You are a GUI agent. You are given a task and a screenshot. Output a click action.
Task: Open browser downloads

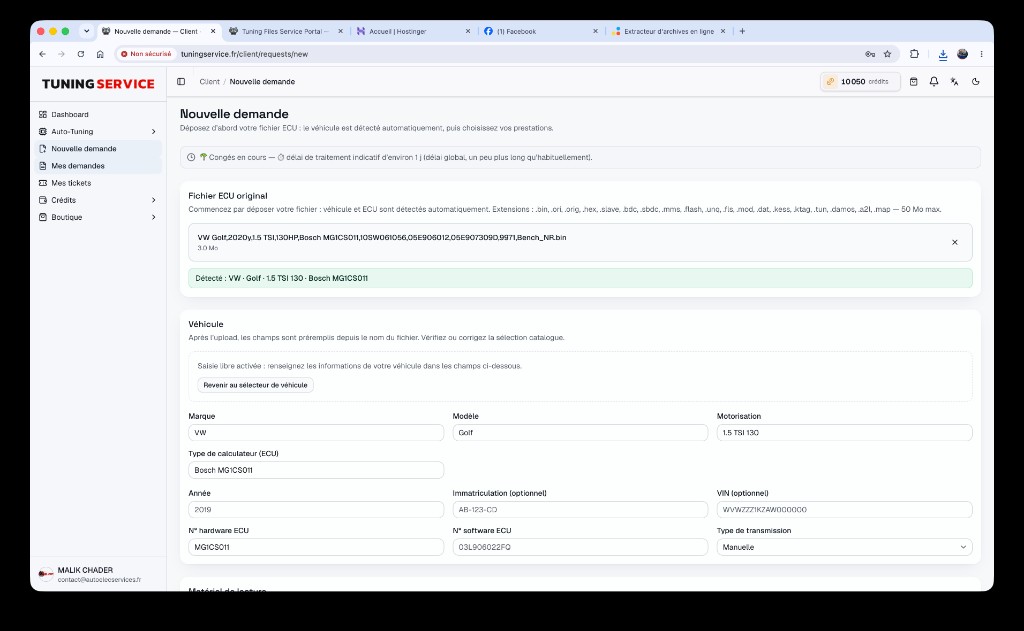[942, 54]
